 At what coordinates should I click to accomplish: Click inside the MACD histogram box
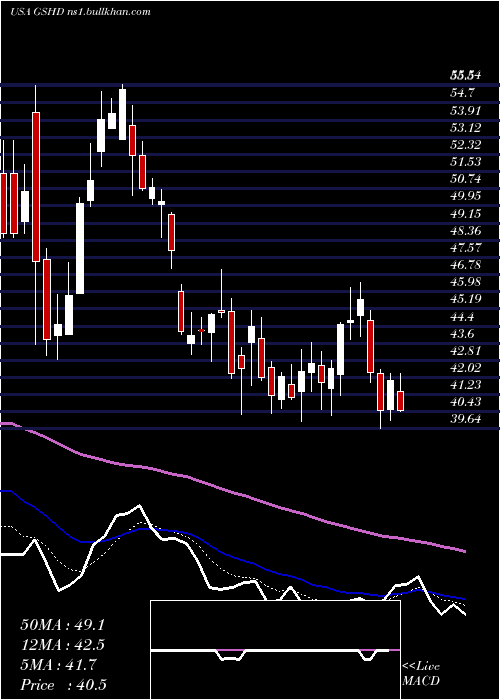275,650
